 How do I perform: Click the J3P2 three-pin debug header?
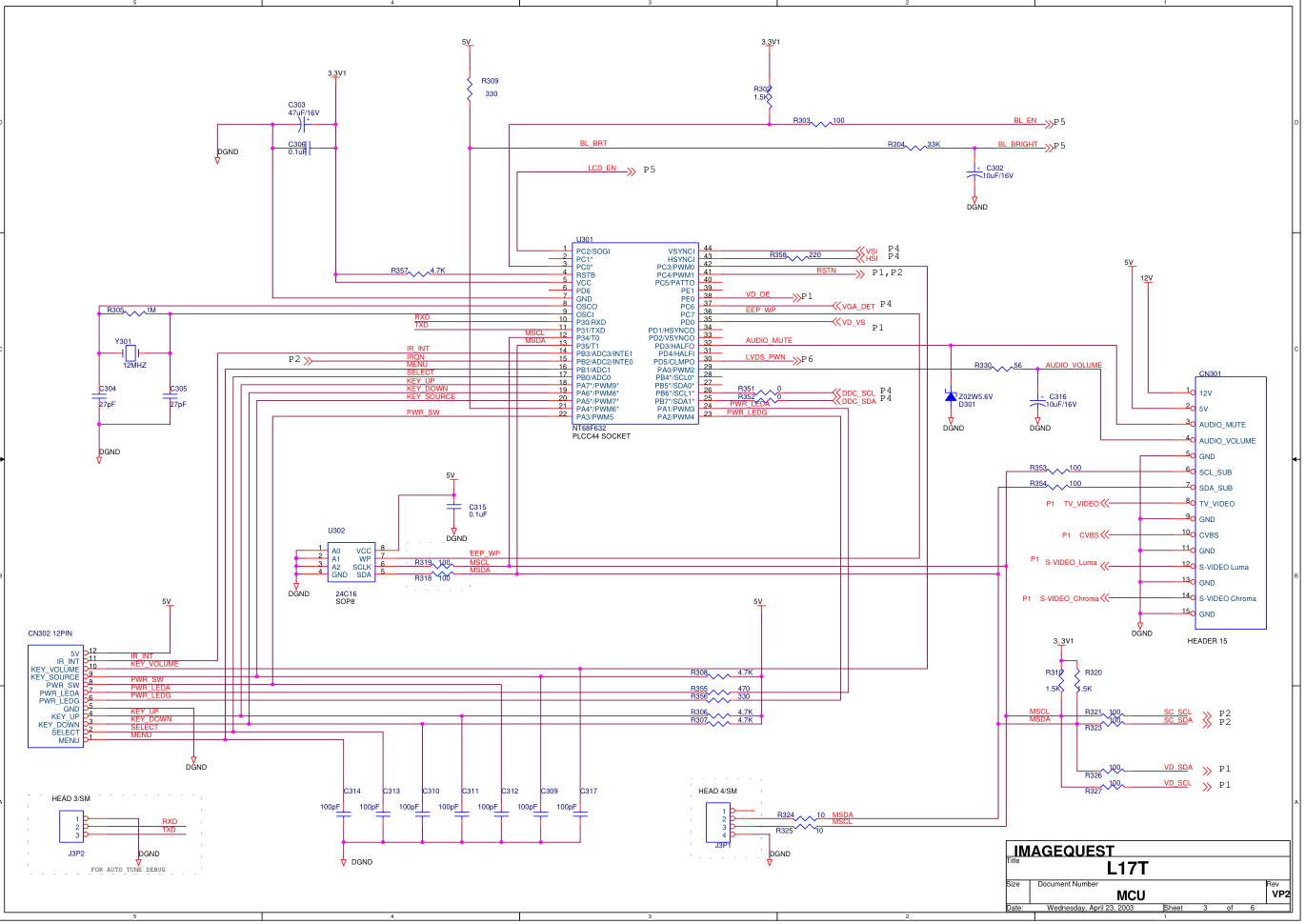[x=71, y=827]
